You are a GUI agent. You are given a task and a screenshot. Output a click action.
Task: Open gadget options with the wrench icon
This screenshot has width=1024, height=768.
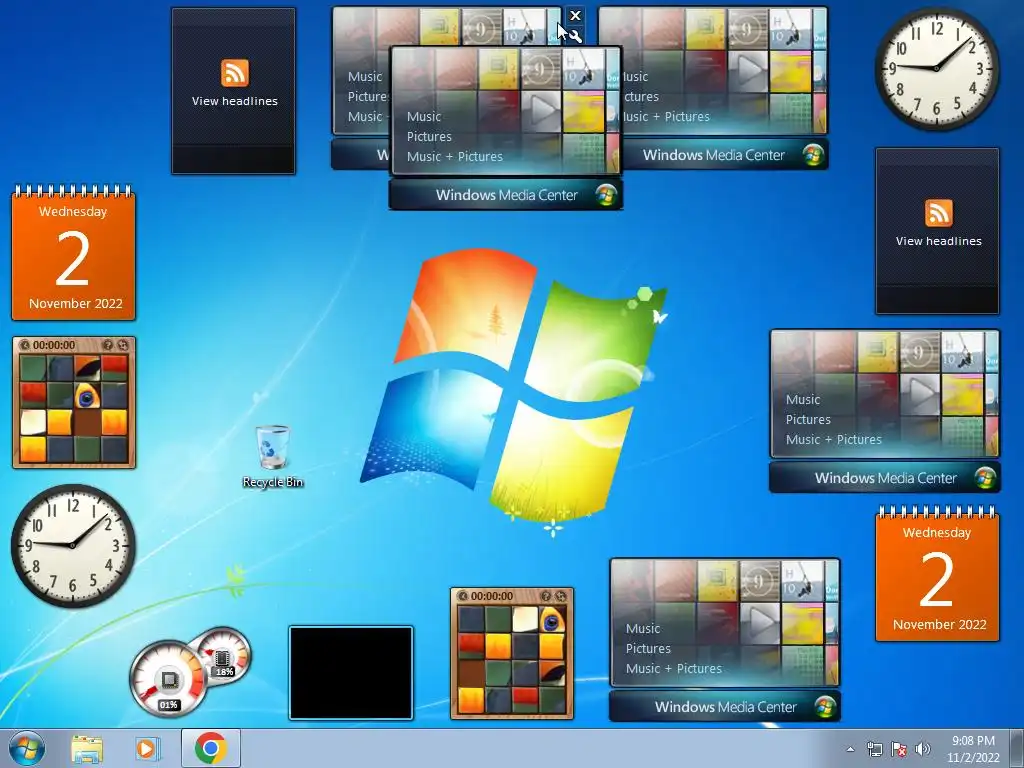(x=575, y=35)
